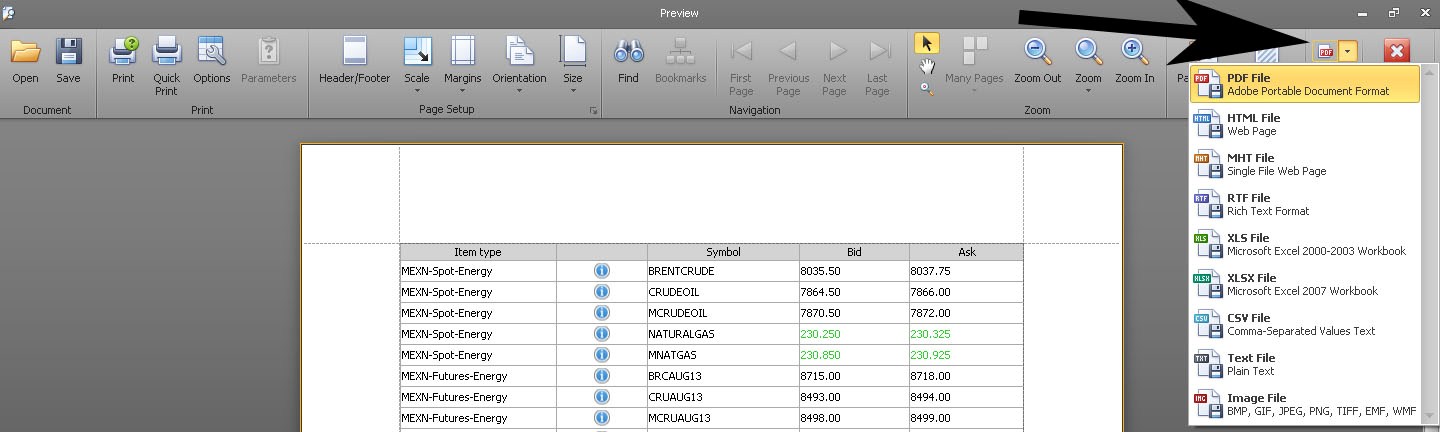1440x432 pixels.
Task: Click the Page Setup dialog launcher
Action: pos(593,110)
